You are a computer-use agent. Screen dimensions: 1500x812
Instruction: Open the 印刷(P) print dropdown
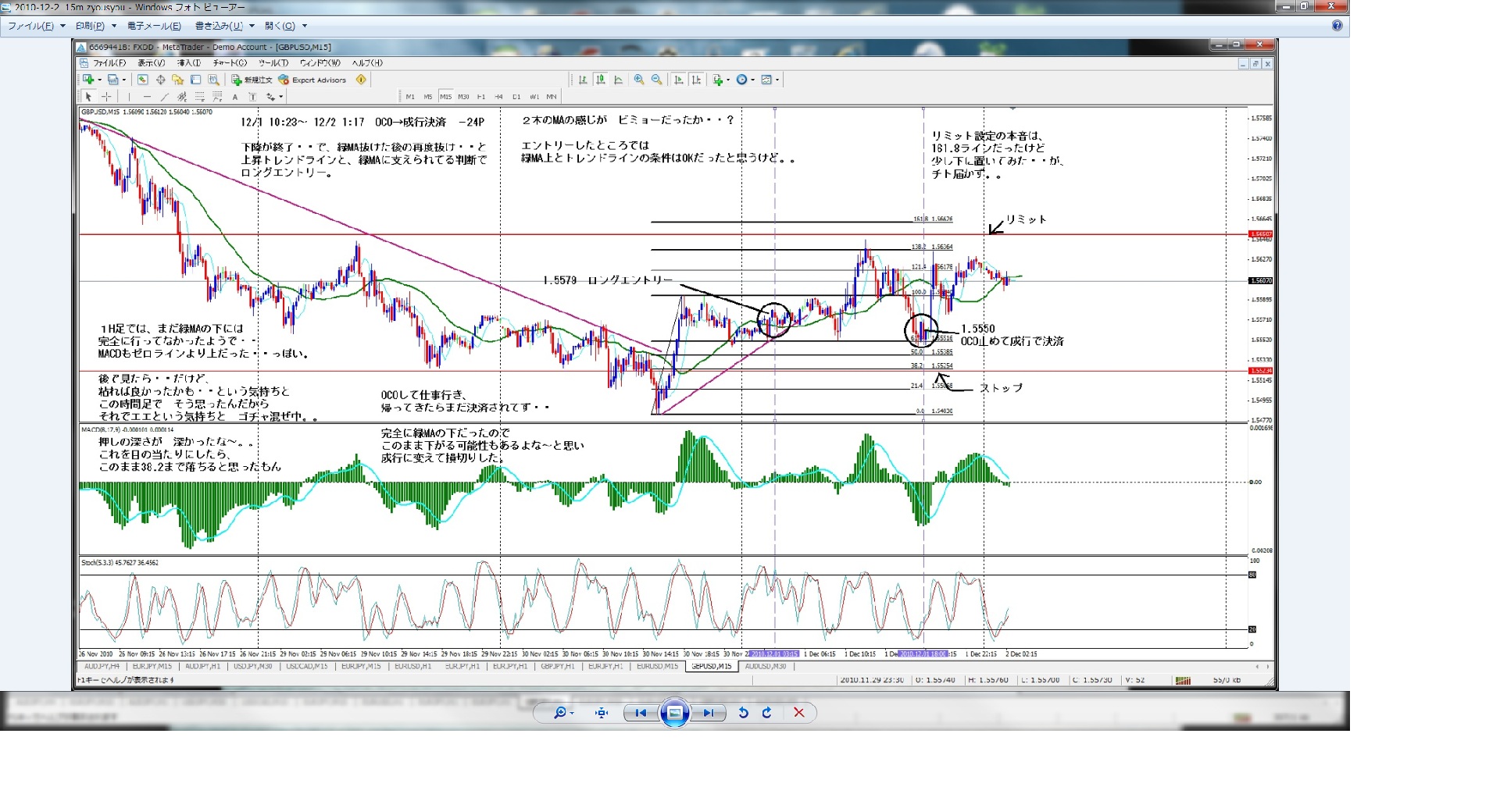click(x=95, y=26)
